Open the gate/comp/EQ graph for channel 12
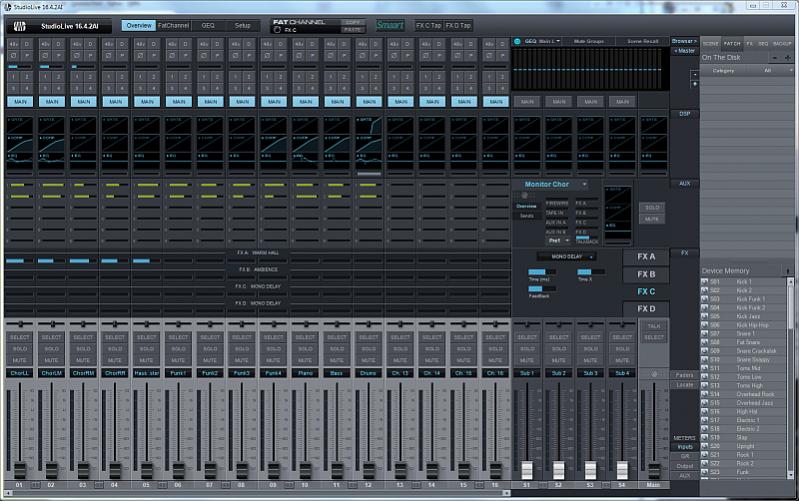 pos(369,143)
